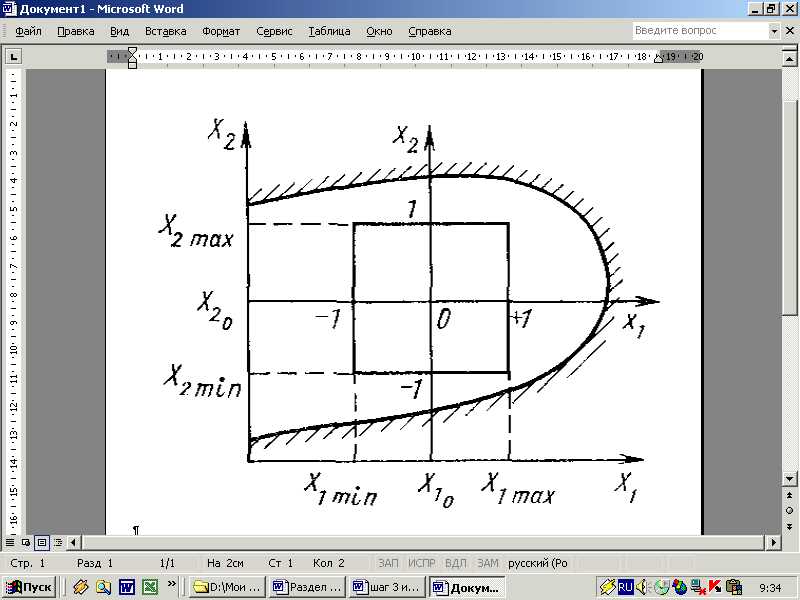Open the Файл menu
This screenshot has width=800, height=600.
click(x=28, y=31)
